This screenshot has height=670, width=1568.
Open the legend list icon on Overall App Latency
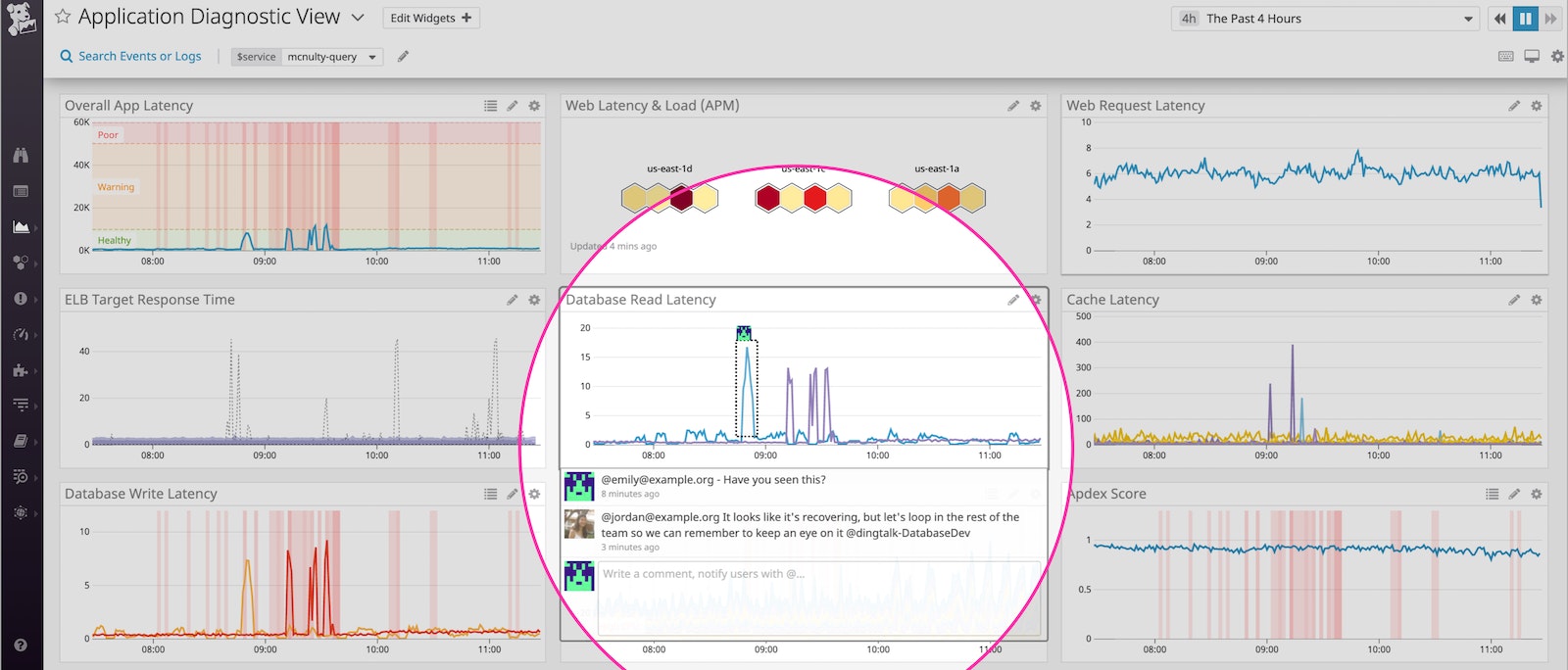pos(490,106)
